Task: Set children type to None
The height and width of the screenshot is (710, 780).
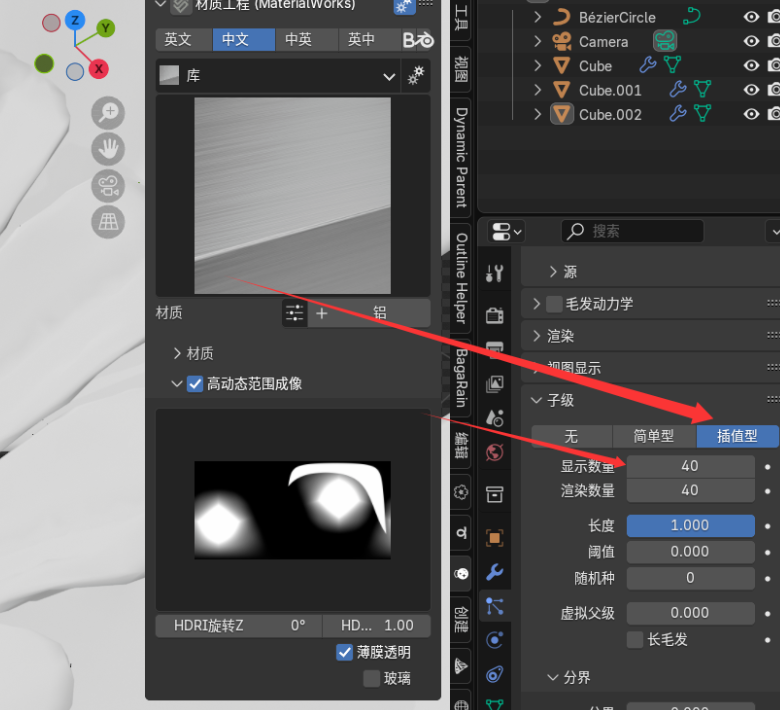Action: (x=572, y=436)
